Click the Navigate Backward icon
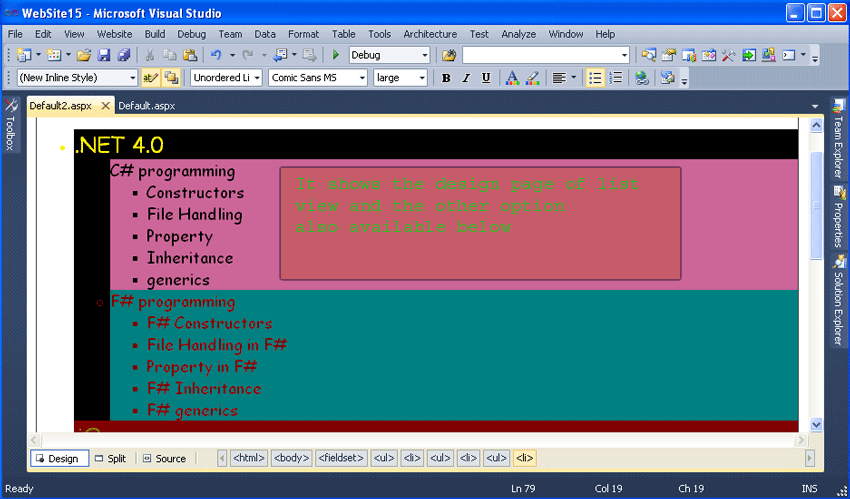The height and width of the screenshot is (499, 850). [x=280, y=55]
